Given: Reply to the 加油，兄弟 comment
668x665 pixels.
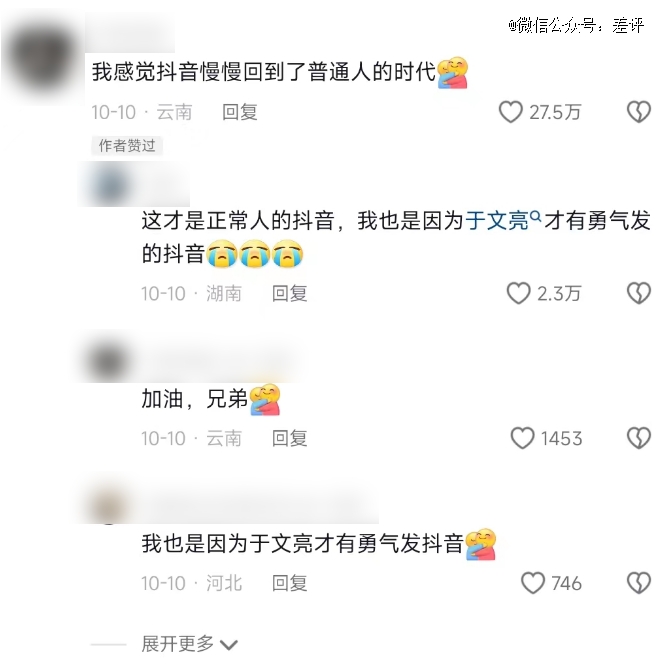Looking at the screenshot, I should 290,439.
